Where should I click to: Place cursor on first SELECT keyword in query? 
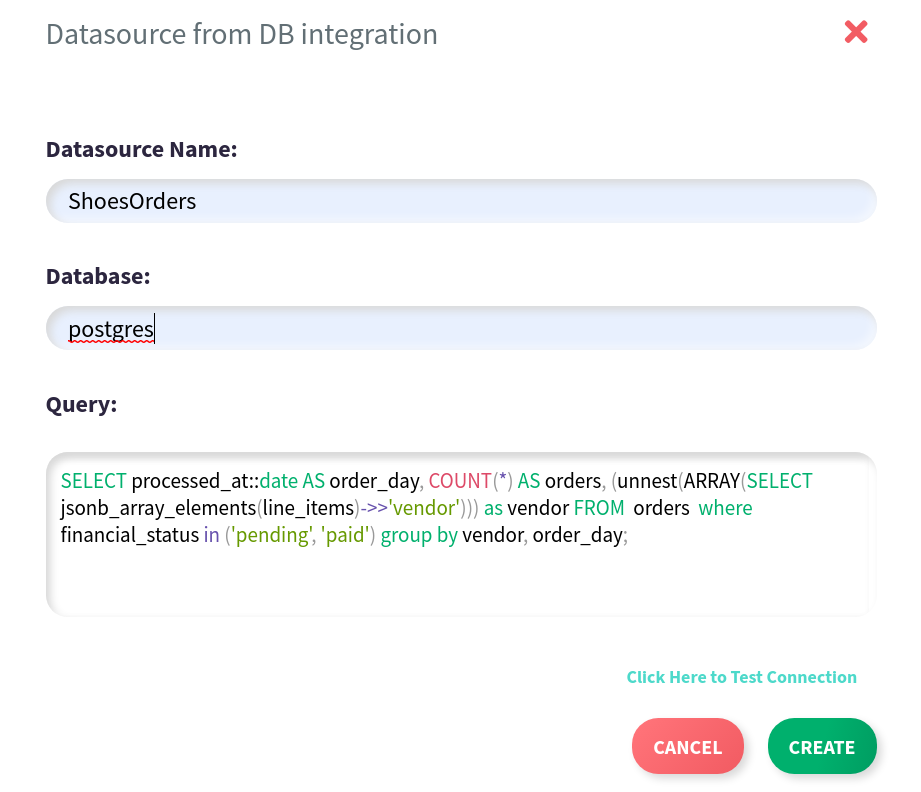[x=94, y=481]
